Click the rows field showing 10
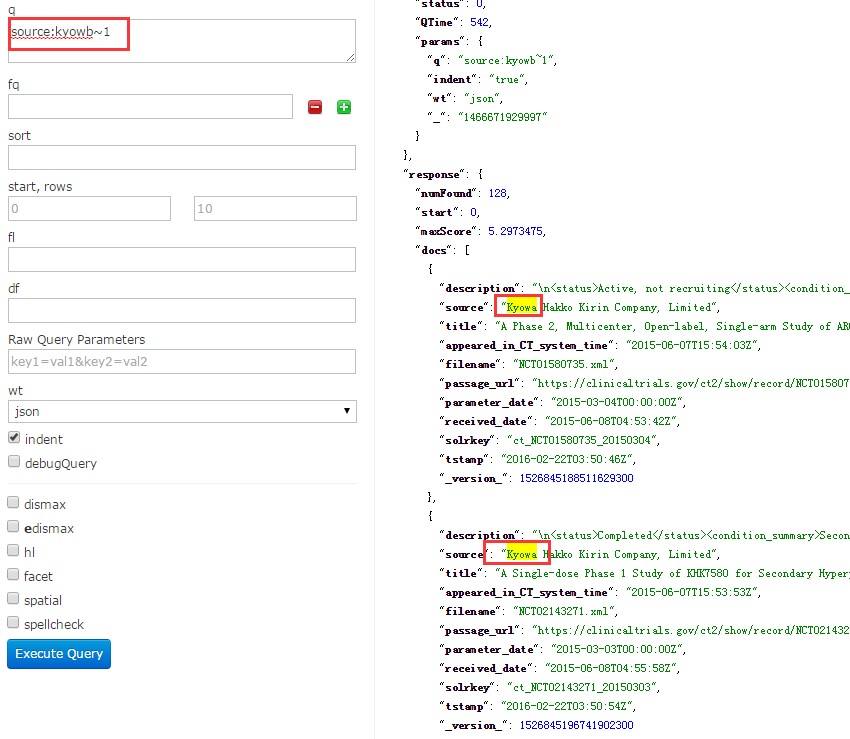The height and width of the screenshot is (739, 850). [275, 208]
